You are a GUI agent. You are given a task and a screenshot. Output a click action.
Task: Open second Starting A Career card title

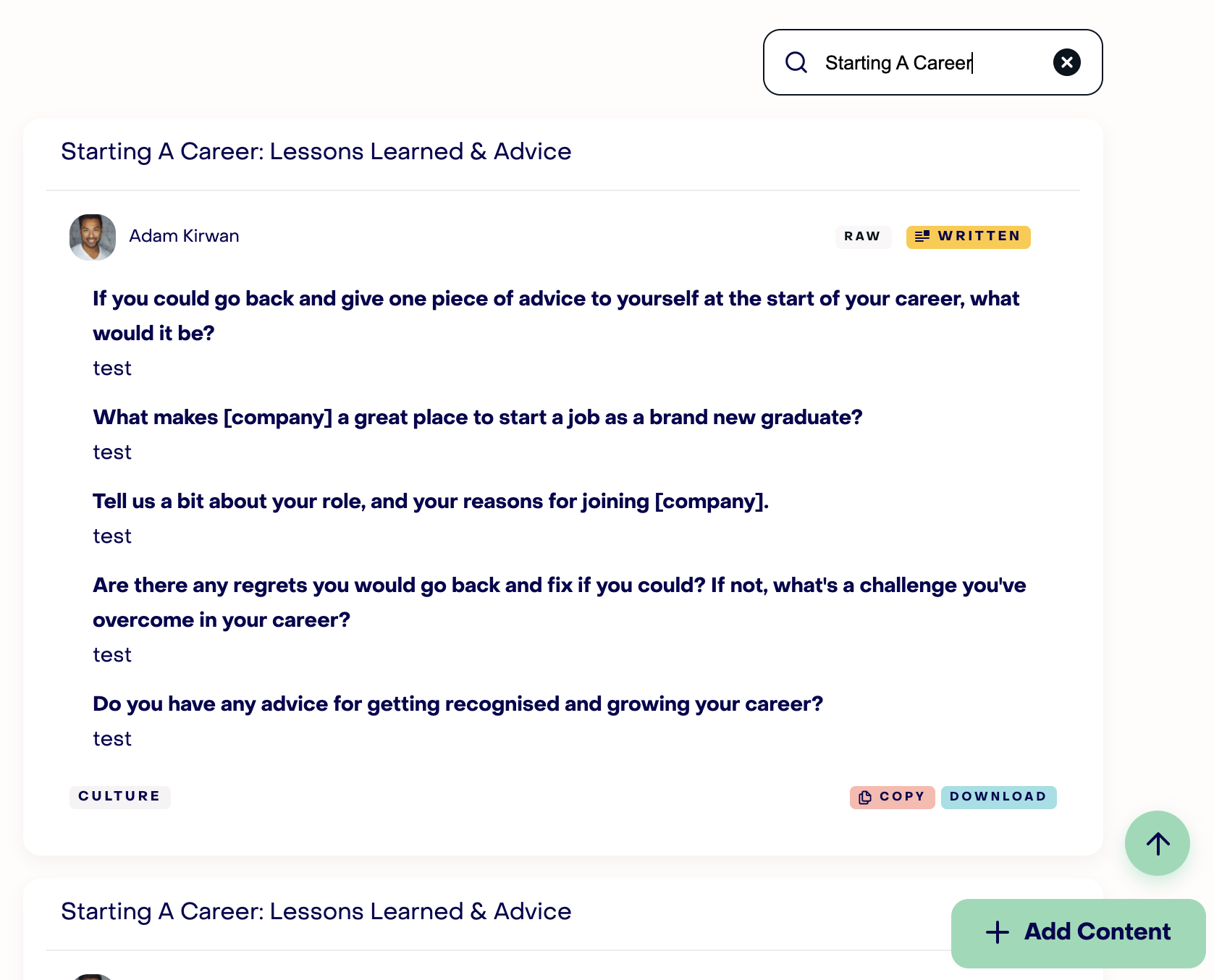point(316,912)
